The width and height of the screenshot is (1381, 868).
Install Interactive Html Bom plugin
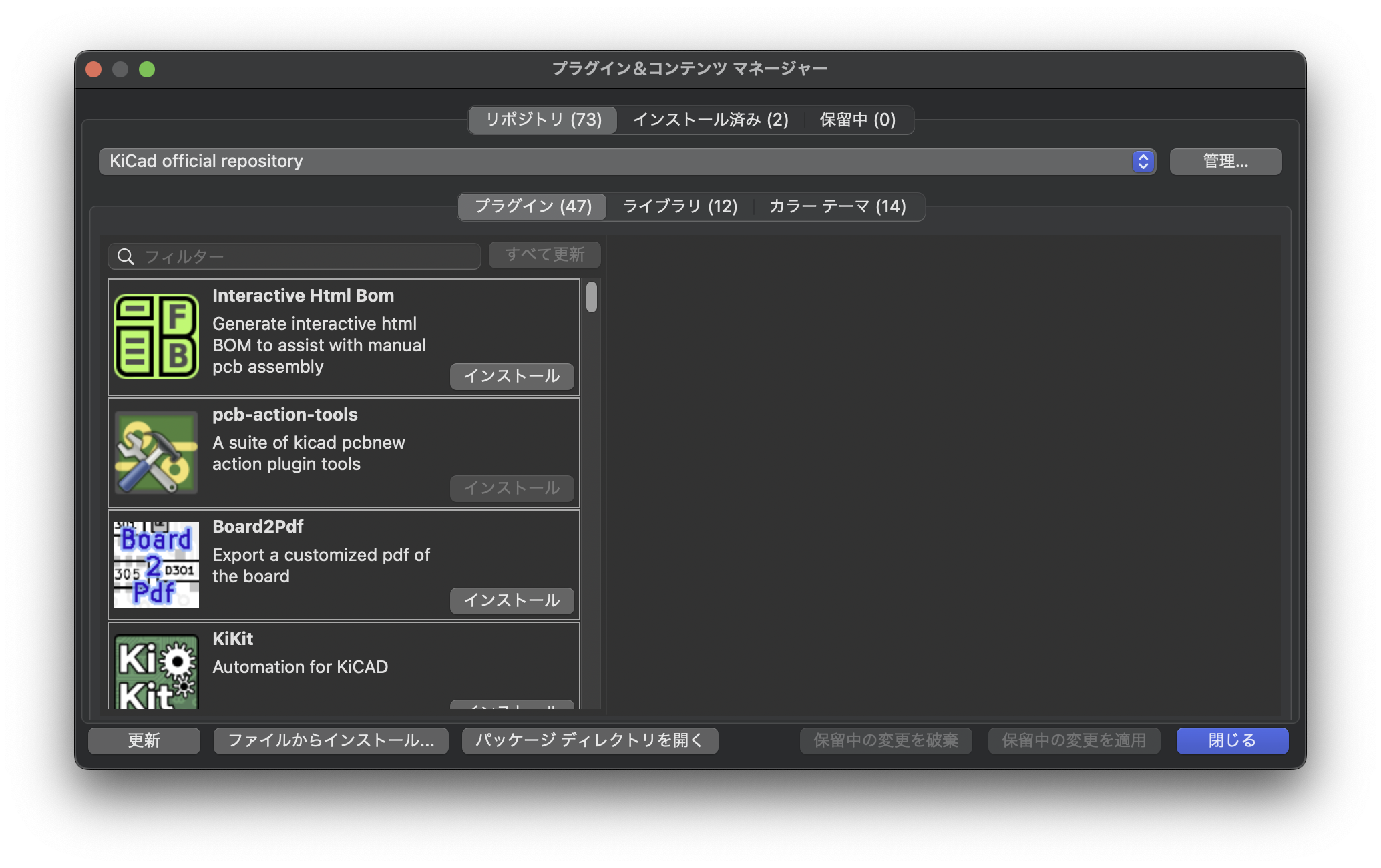tap(512, 376)
